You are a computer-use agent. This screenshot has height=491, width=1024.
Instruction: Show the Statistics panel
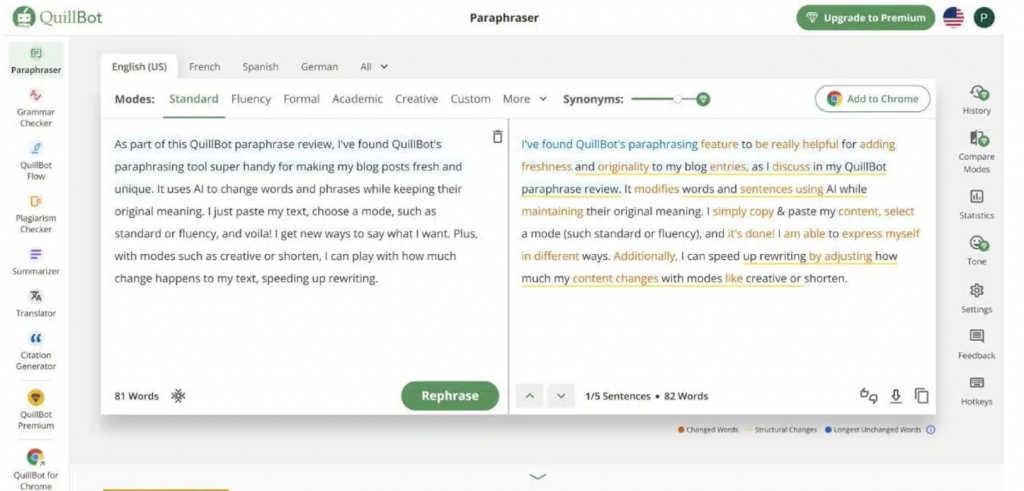[976, 204]
